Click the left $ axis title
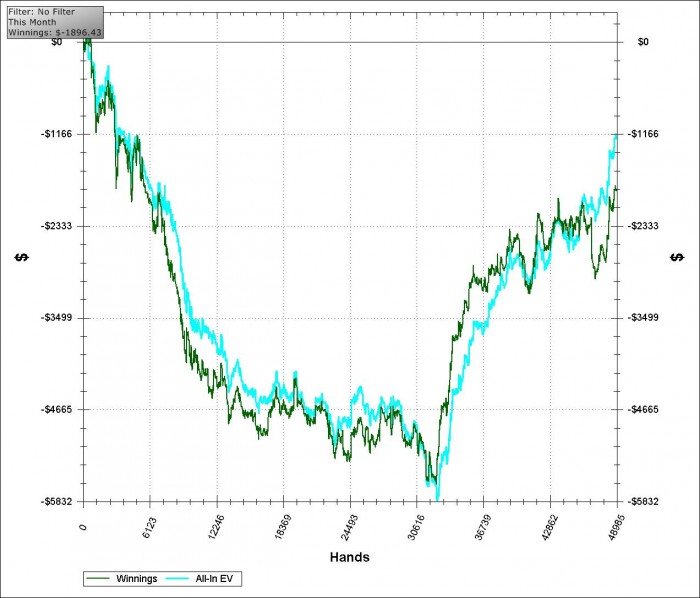Viewport: 700px width, 598px height. [22, 257]
